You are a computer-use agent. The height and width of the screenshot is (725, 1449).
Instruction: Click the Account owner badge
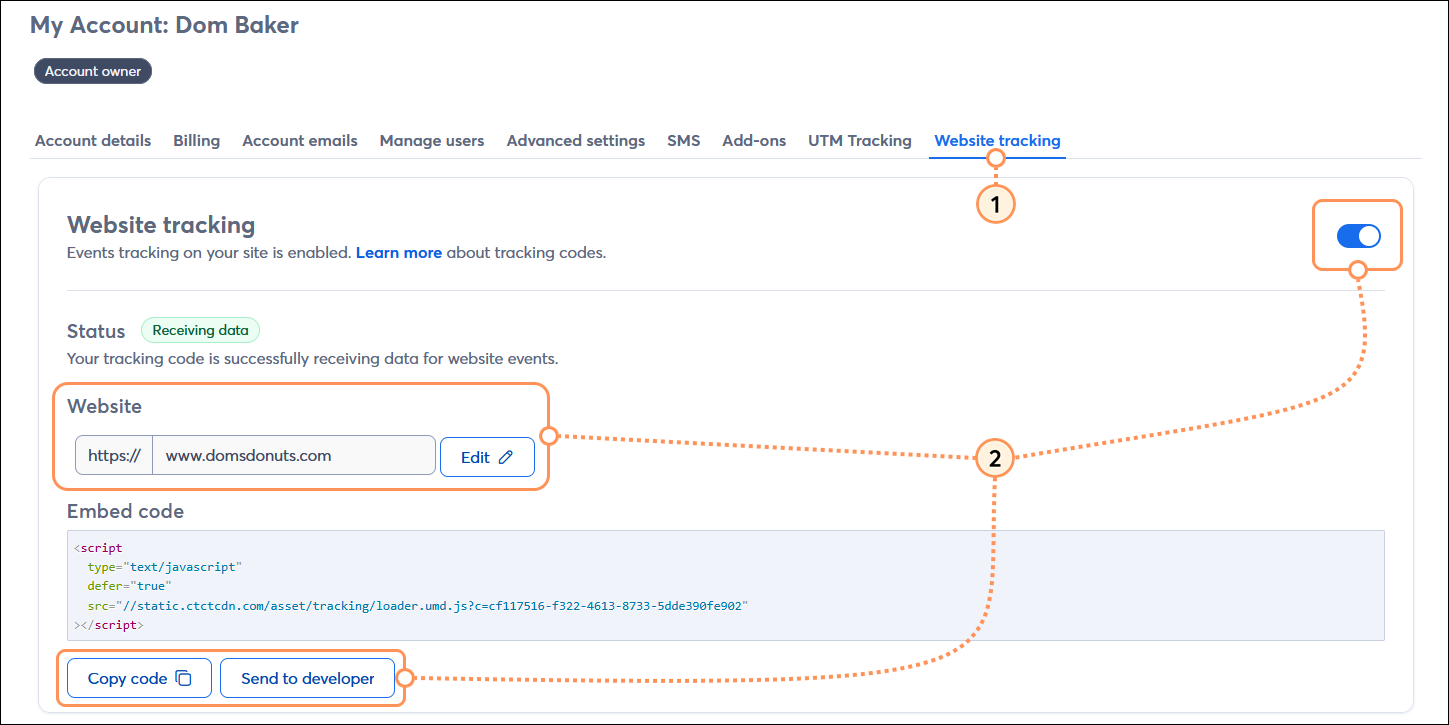click(92, 70)
